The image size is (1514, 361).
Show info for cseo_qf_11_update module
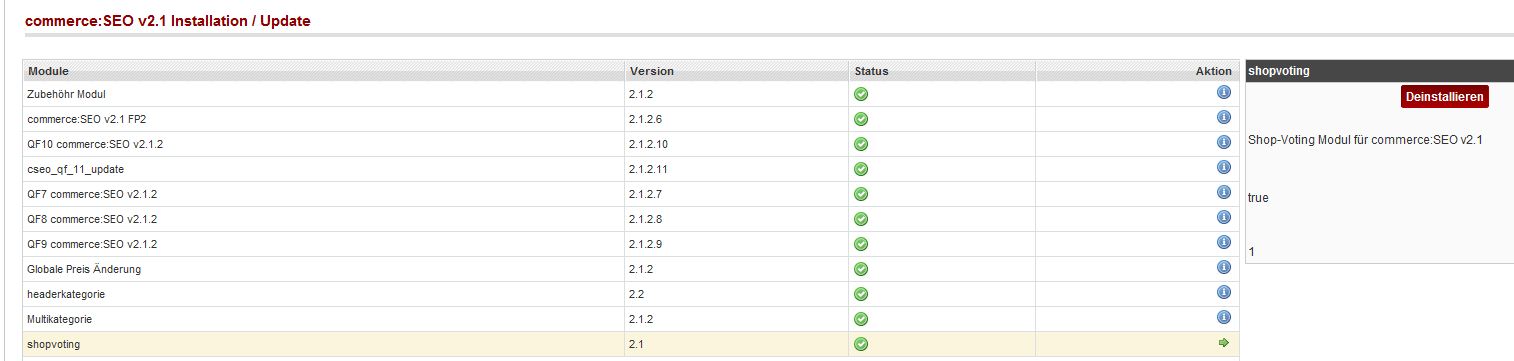coord(1223,167)
